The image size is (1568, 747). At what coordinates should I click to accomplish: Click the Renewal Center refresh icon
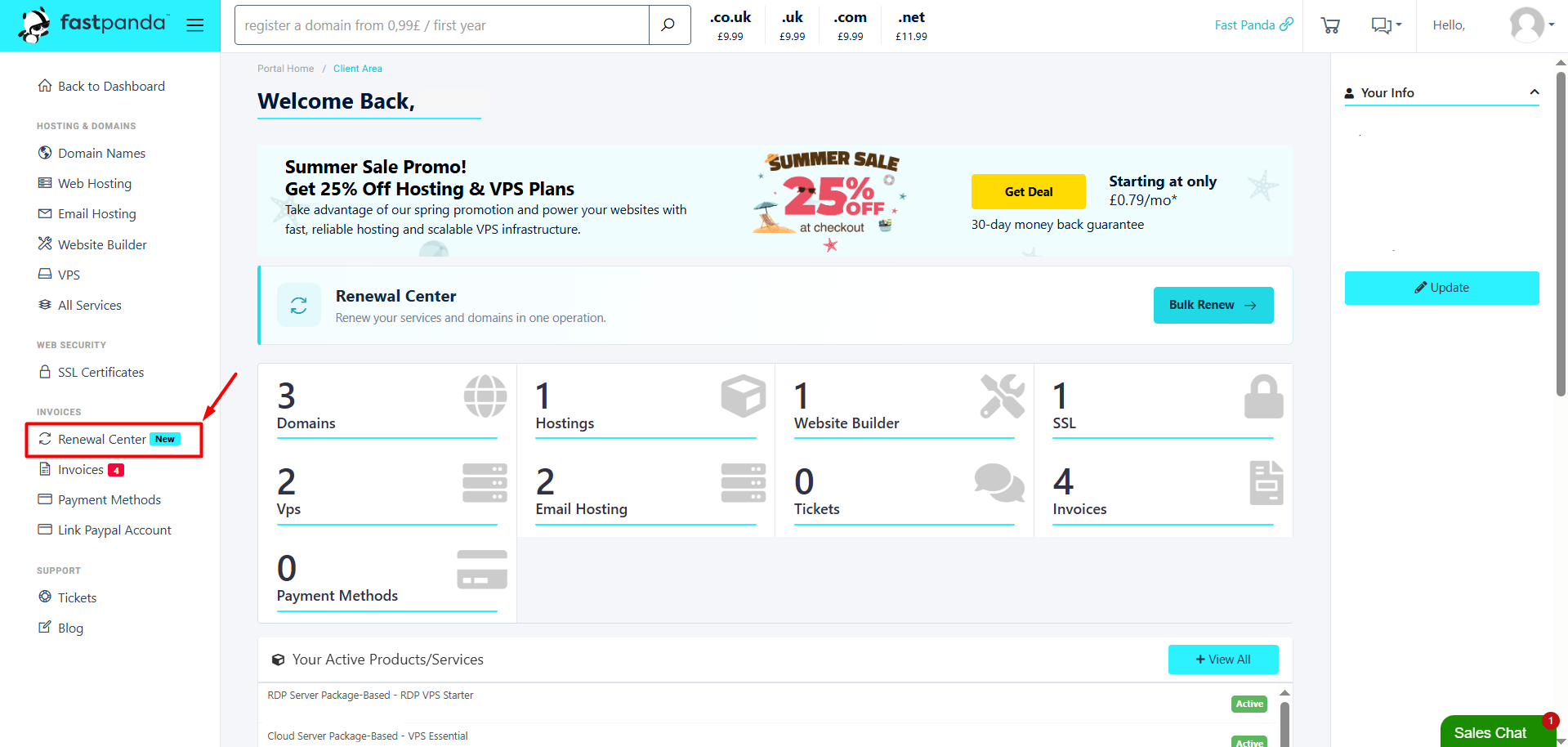(x=299, y=305)
